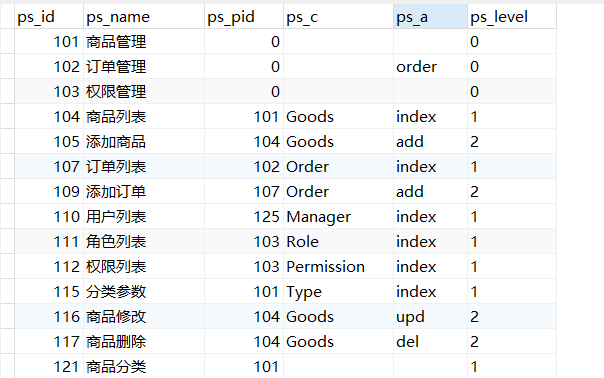This screenshot has height=378, width=604.
Task: Click the name cell 商品删除
Action: click(x=144, y=342)
